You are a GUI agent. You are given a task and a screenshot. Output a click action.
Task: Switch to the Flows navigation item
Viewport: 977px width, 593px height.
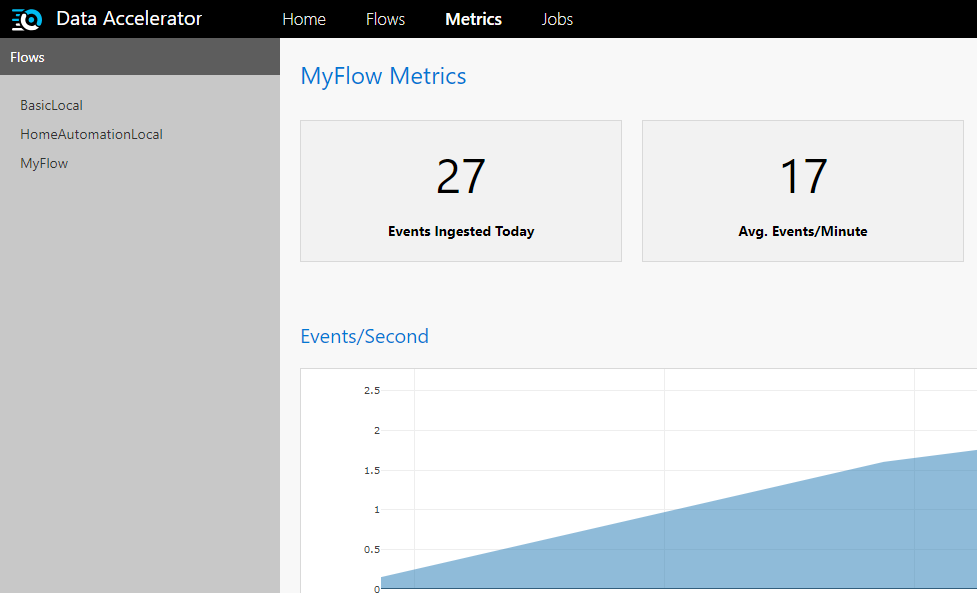pyautogui.click(x=385, y=18)
